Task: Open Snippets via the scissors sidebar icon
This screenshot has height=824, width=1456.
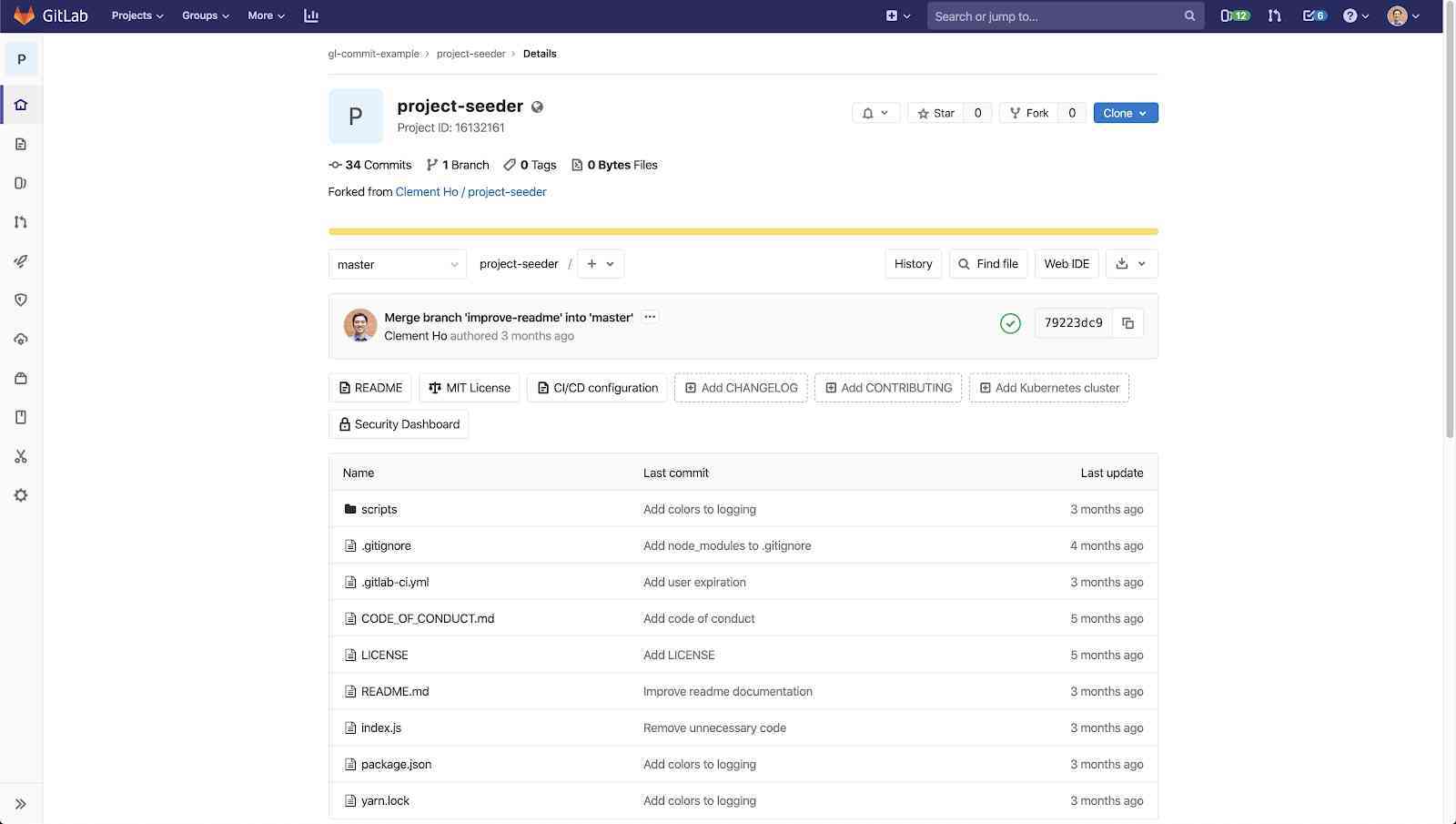Action: [x=20, y=456]
